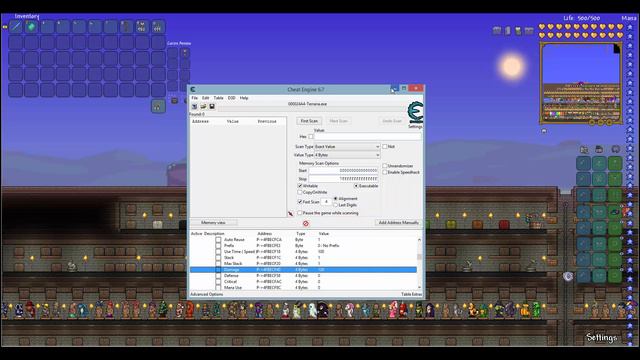This screenshot has height=360, width=640.
Task: Click the Next Scan button
Action: coord(338,121)
